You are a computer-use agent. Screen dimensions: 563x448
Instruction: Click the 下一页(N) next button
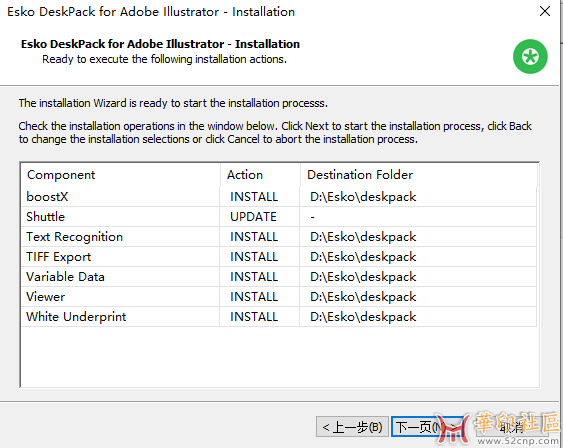click(x=427, y=427)
